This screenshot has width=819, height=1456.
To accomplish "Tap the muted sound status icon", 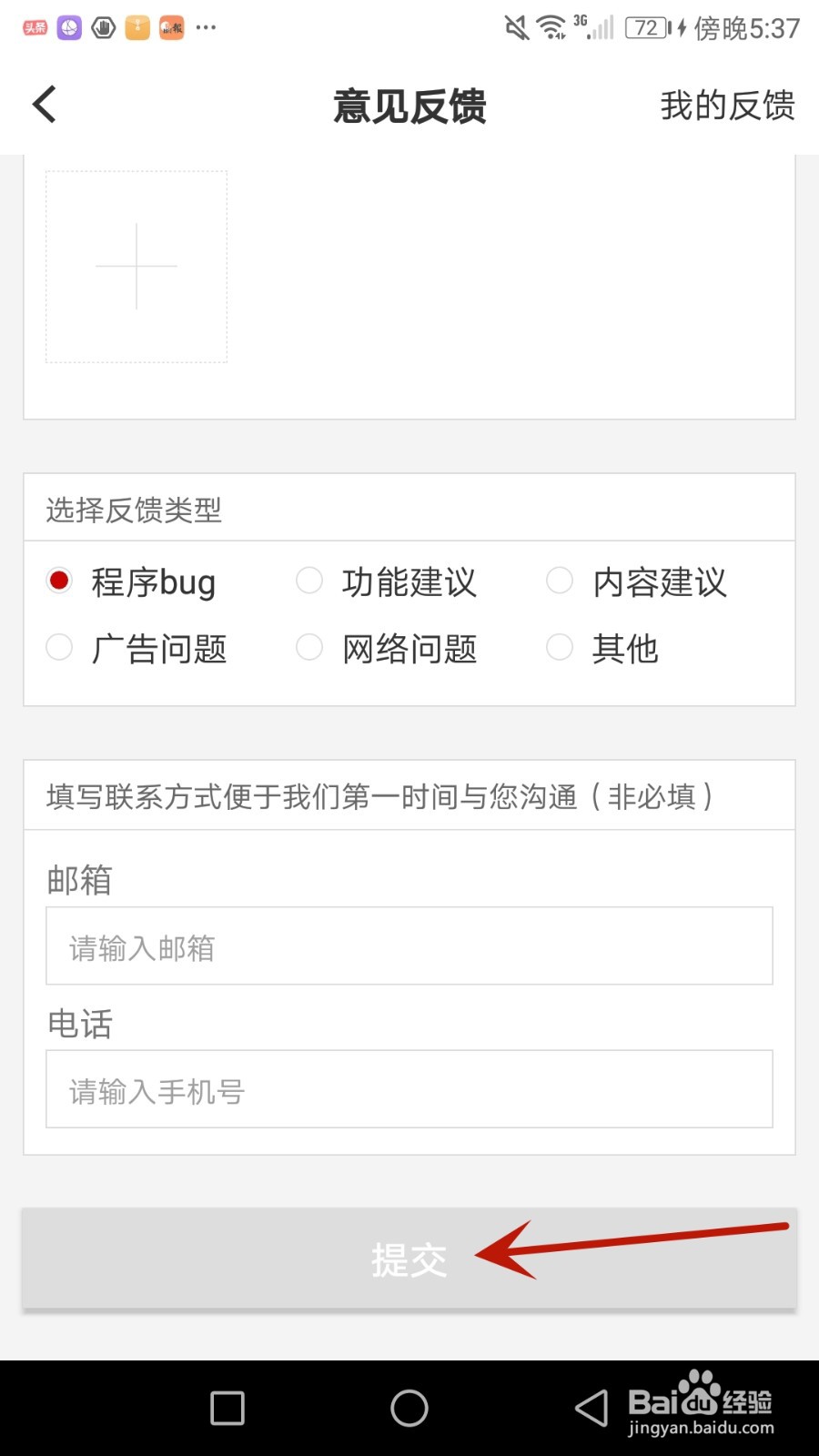I will point(517,28).
